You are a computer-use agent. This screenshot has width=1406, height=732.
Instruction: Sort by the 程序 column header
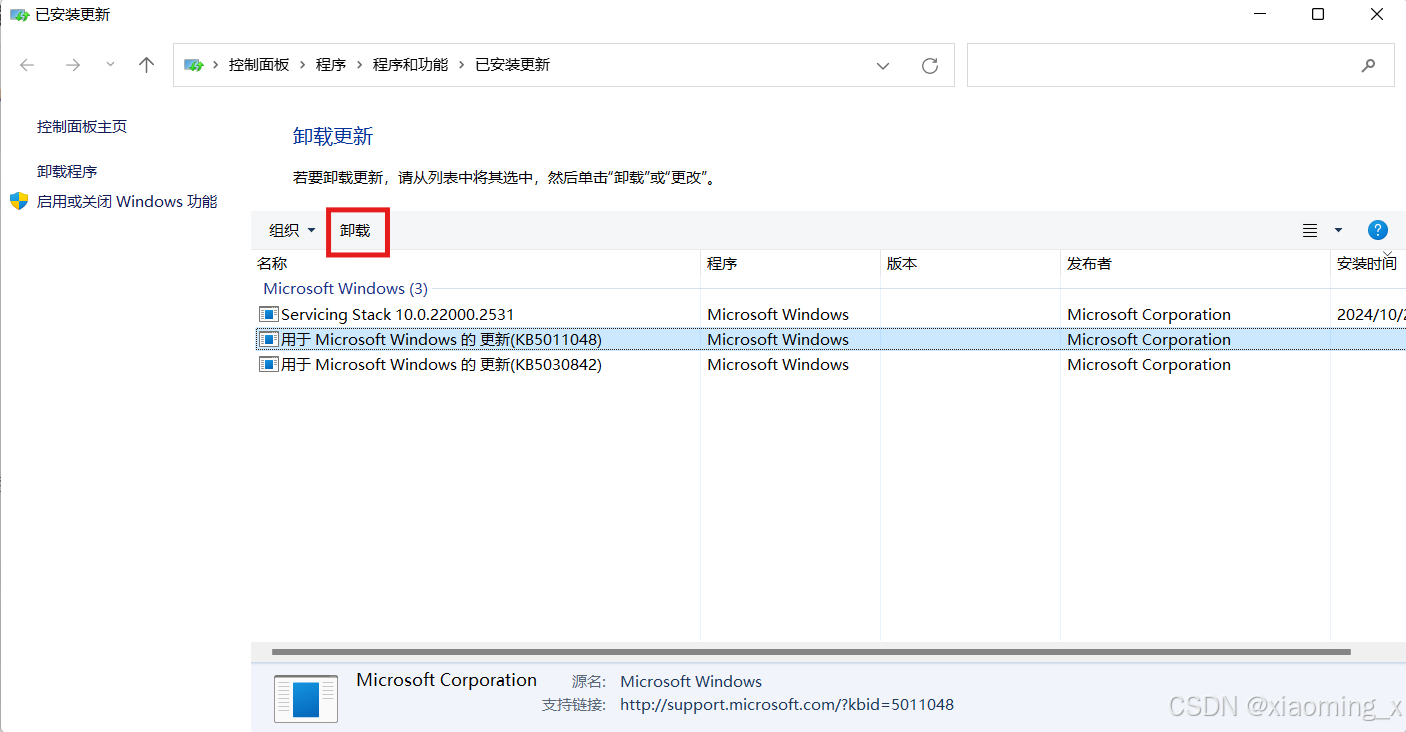coord(790,264)
